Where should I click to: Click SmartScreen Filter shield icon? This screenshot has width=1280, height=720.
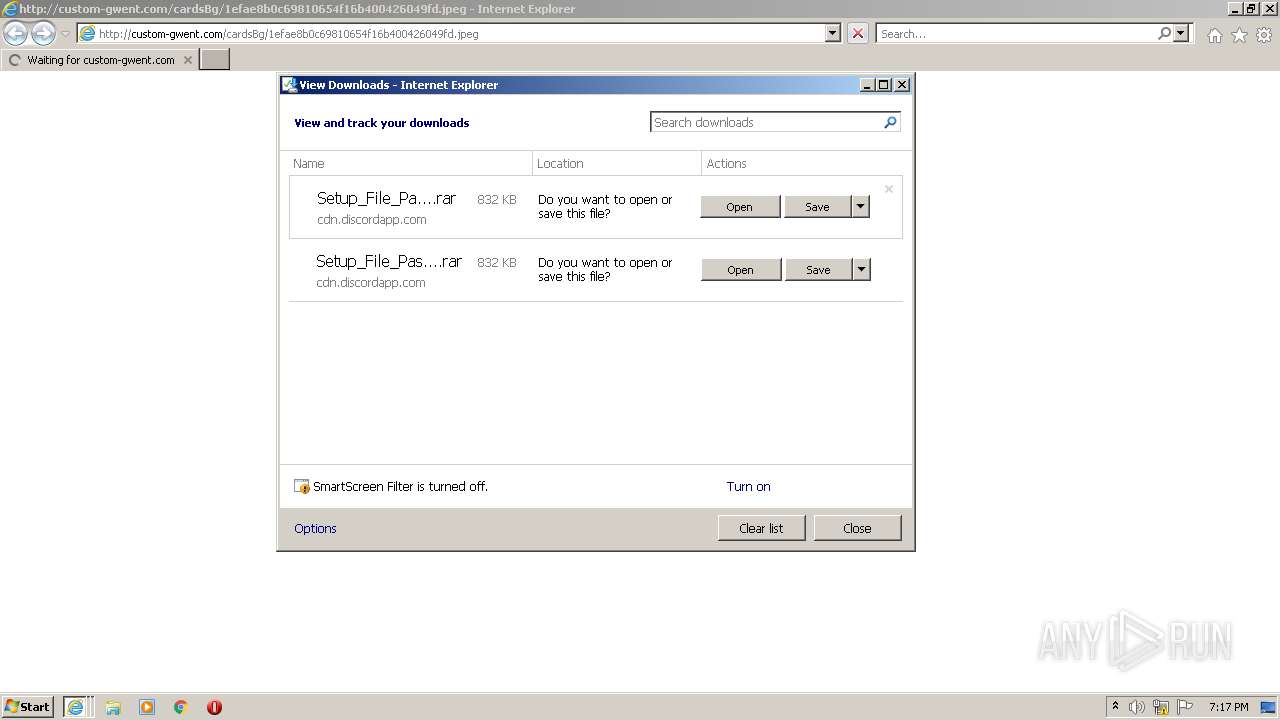click(302, 487)
